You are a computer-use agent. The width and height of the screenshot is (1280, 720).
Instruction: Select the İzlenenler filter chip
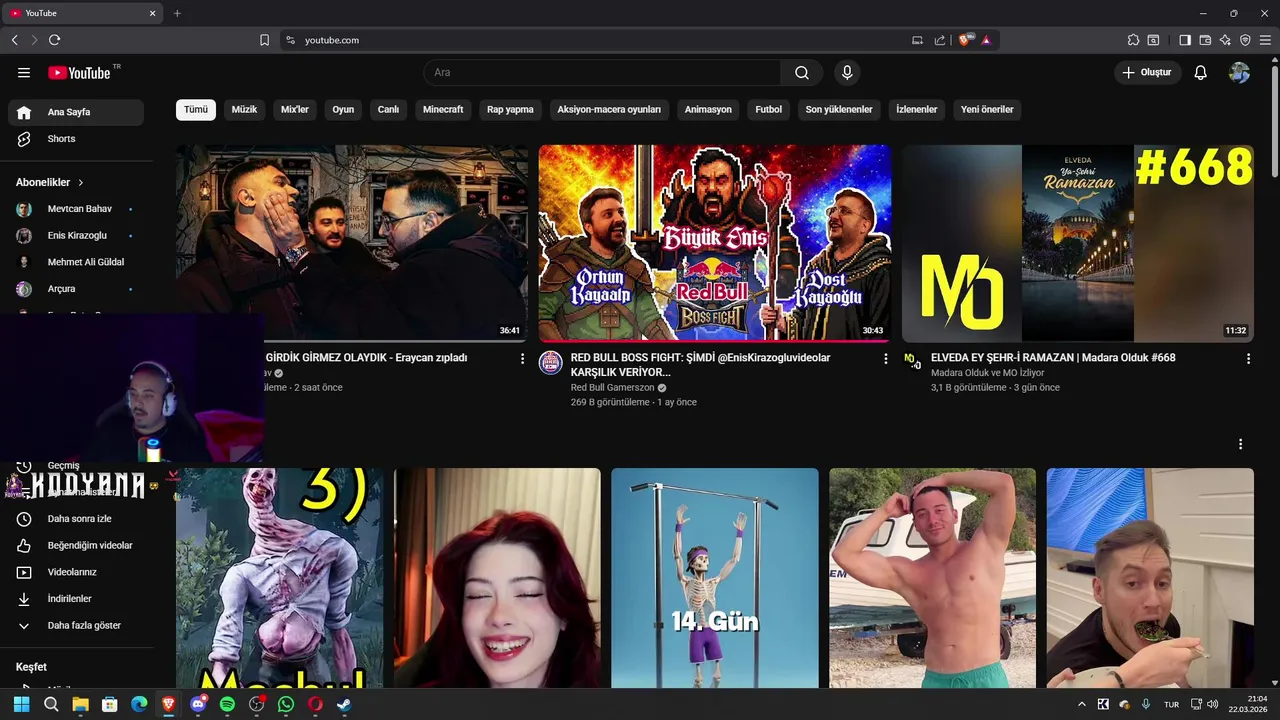[x=917, y=110]
